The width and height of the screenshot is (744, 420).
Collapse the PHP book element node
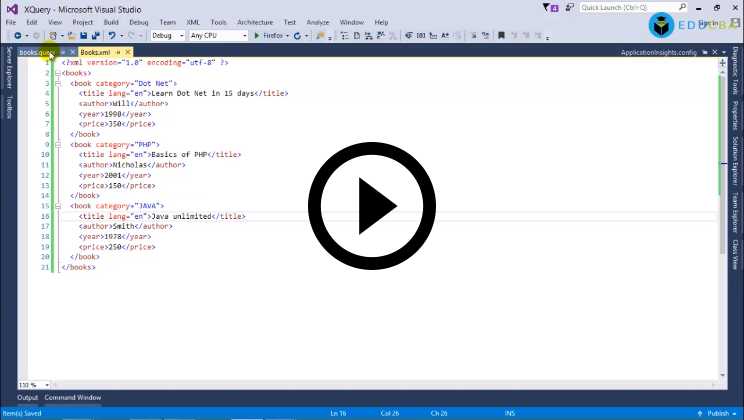[x=58, y=145]
